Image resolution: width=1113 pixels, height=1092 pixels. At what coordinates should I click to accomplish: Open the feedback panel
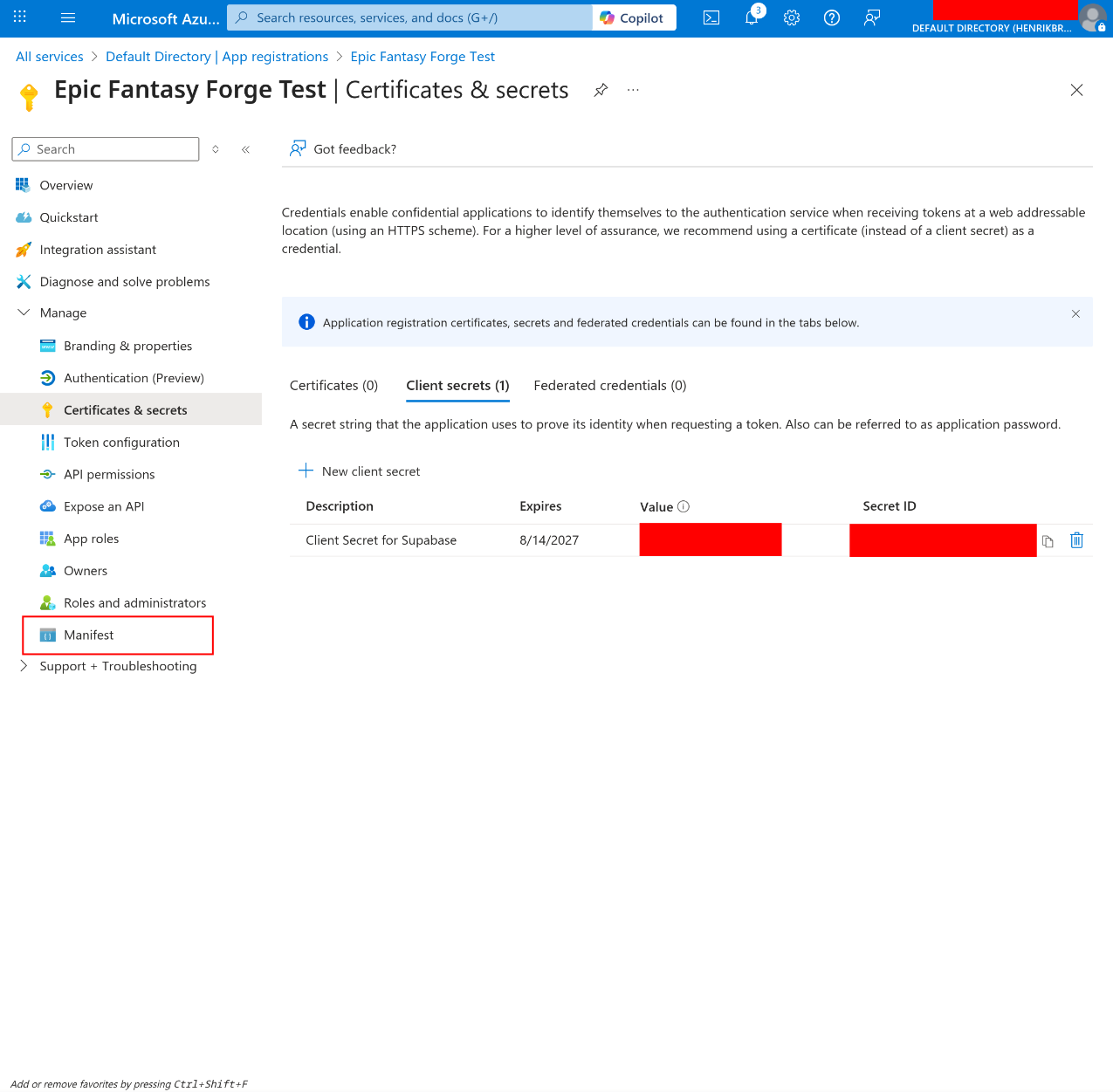click(342, 148)
